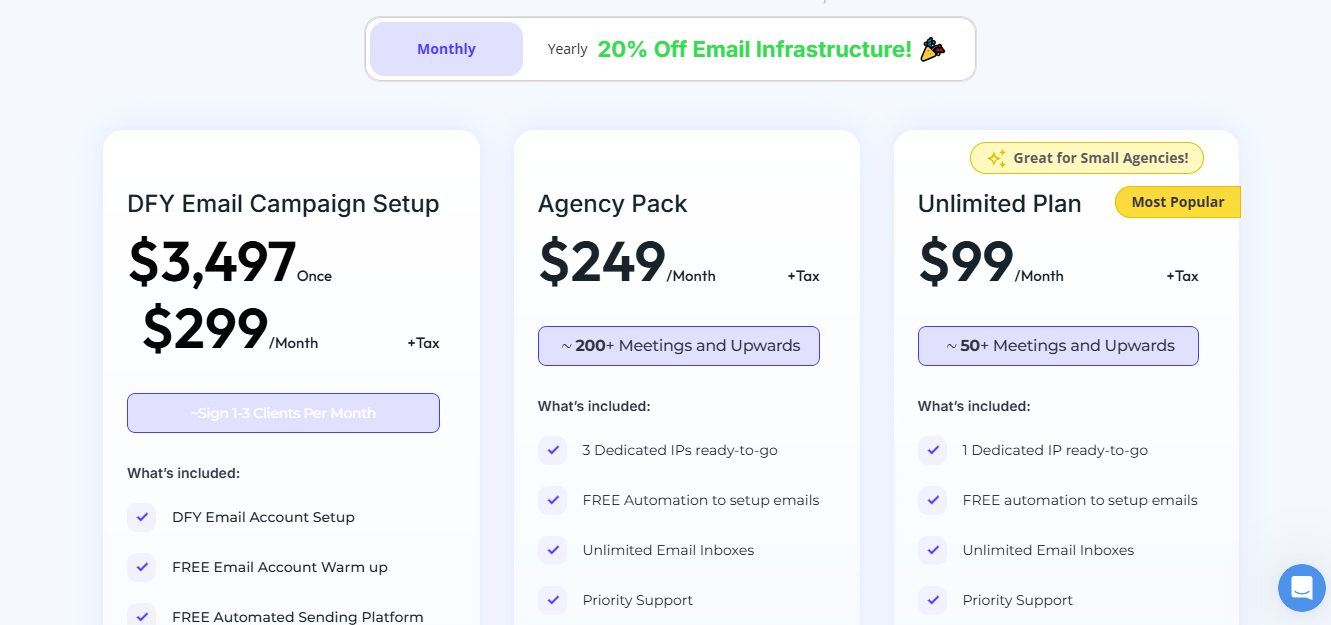Screen dimensions: 1331x625
Task: Click the Great for Small Agencies badge
Action: click(x=1086, y=158)
